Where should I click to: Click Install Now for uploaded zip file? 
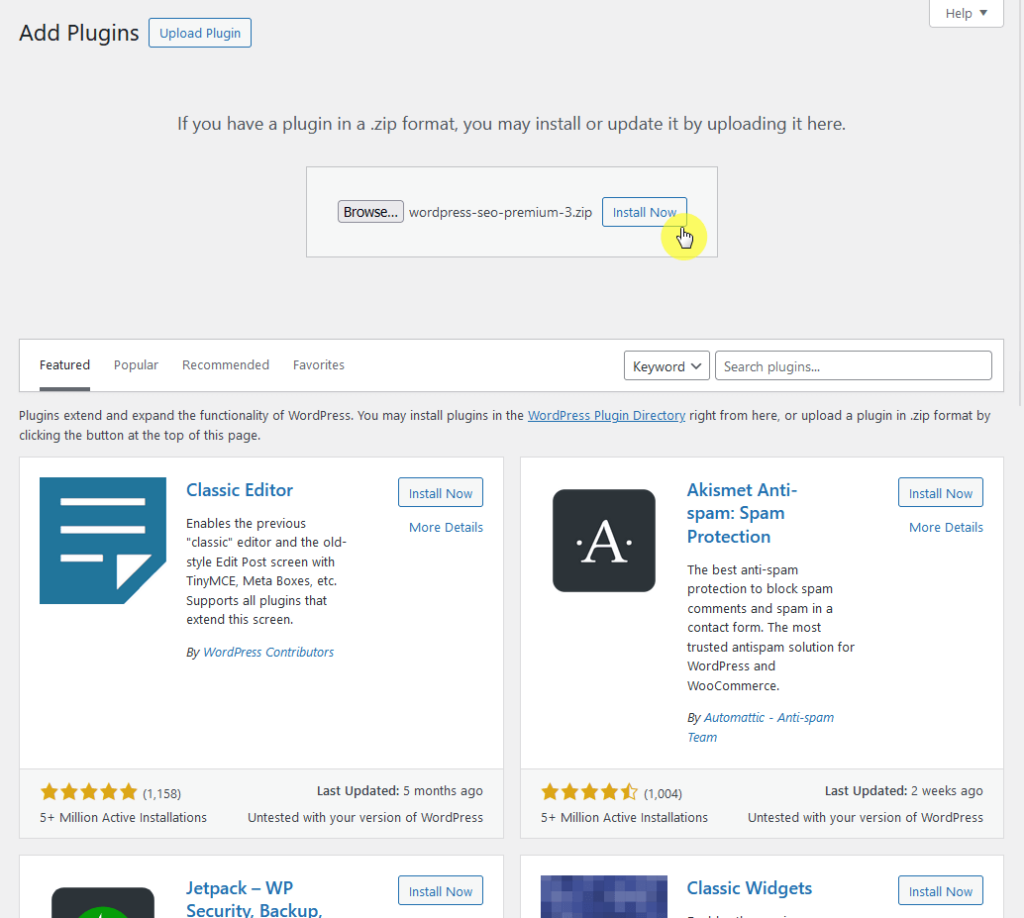coord(644,212)
